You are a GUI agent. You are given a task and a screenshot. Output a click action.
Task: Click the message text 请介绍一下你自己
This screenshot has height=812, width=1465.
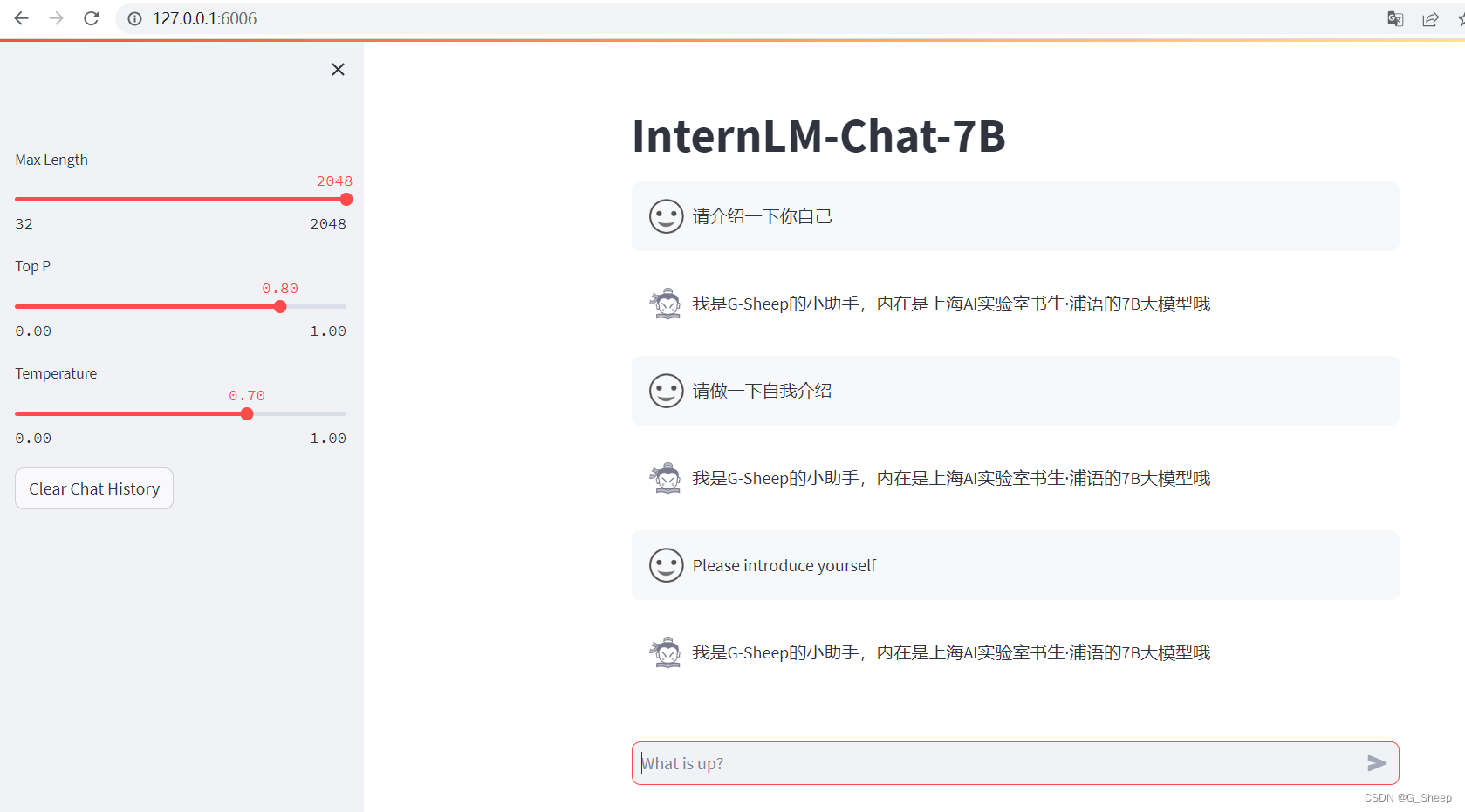(x=762, y=216)
